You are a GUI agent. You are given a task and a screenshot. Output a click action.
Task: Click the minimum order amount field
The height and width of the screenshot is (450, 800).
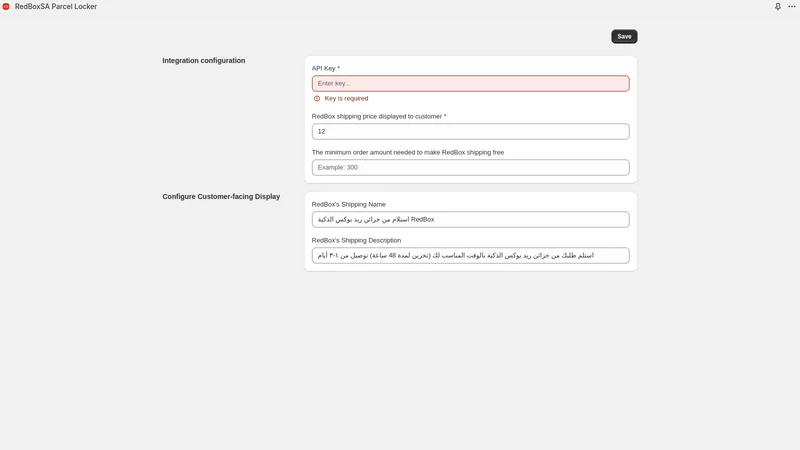pyautogui.click(x=470, y=167)
